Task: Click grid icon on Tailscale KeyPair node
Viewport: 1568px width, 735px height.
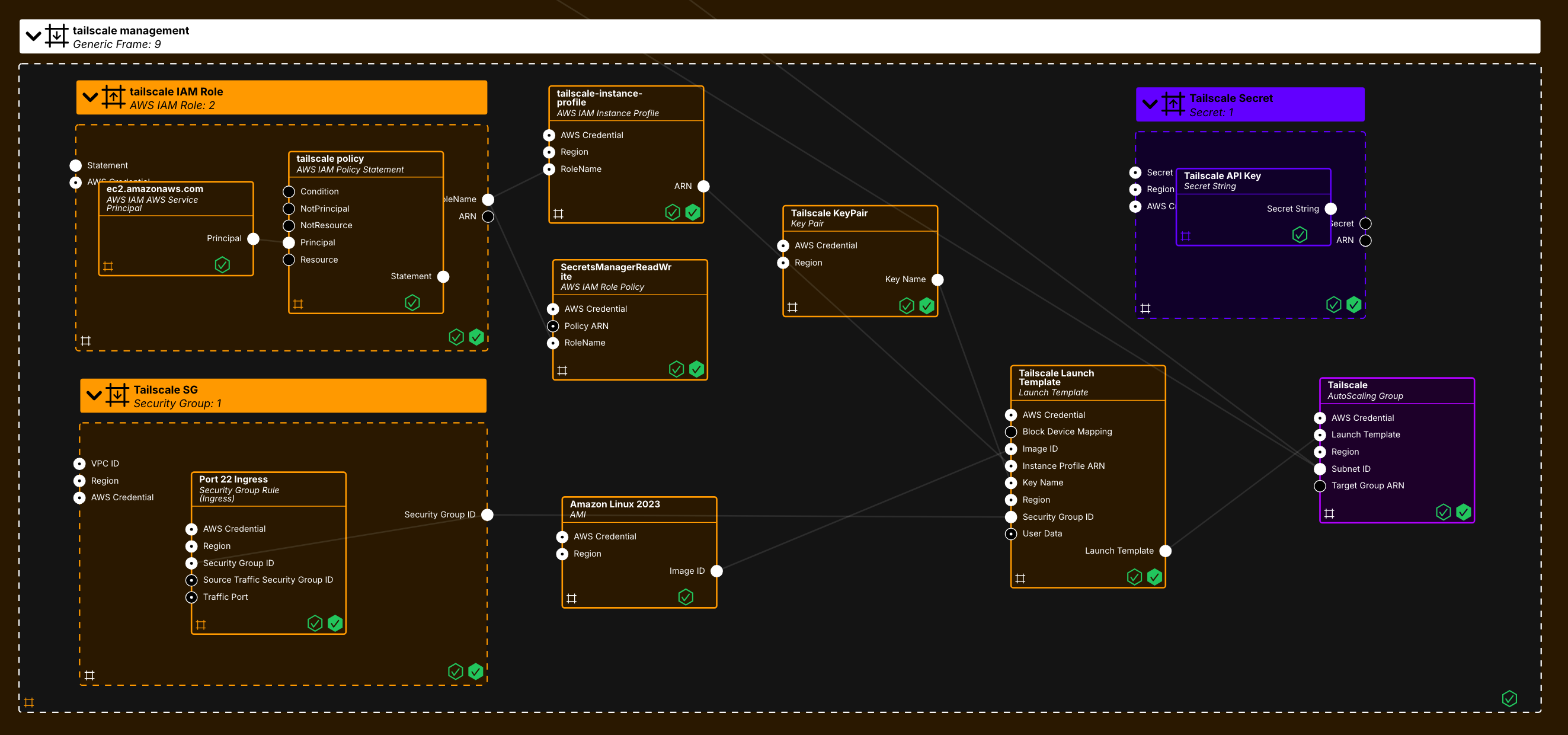Action: pyautogui.click(x=792, y=308)
